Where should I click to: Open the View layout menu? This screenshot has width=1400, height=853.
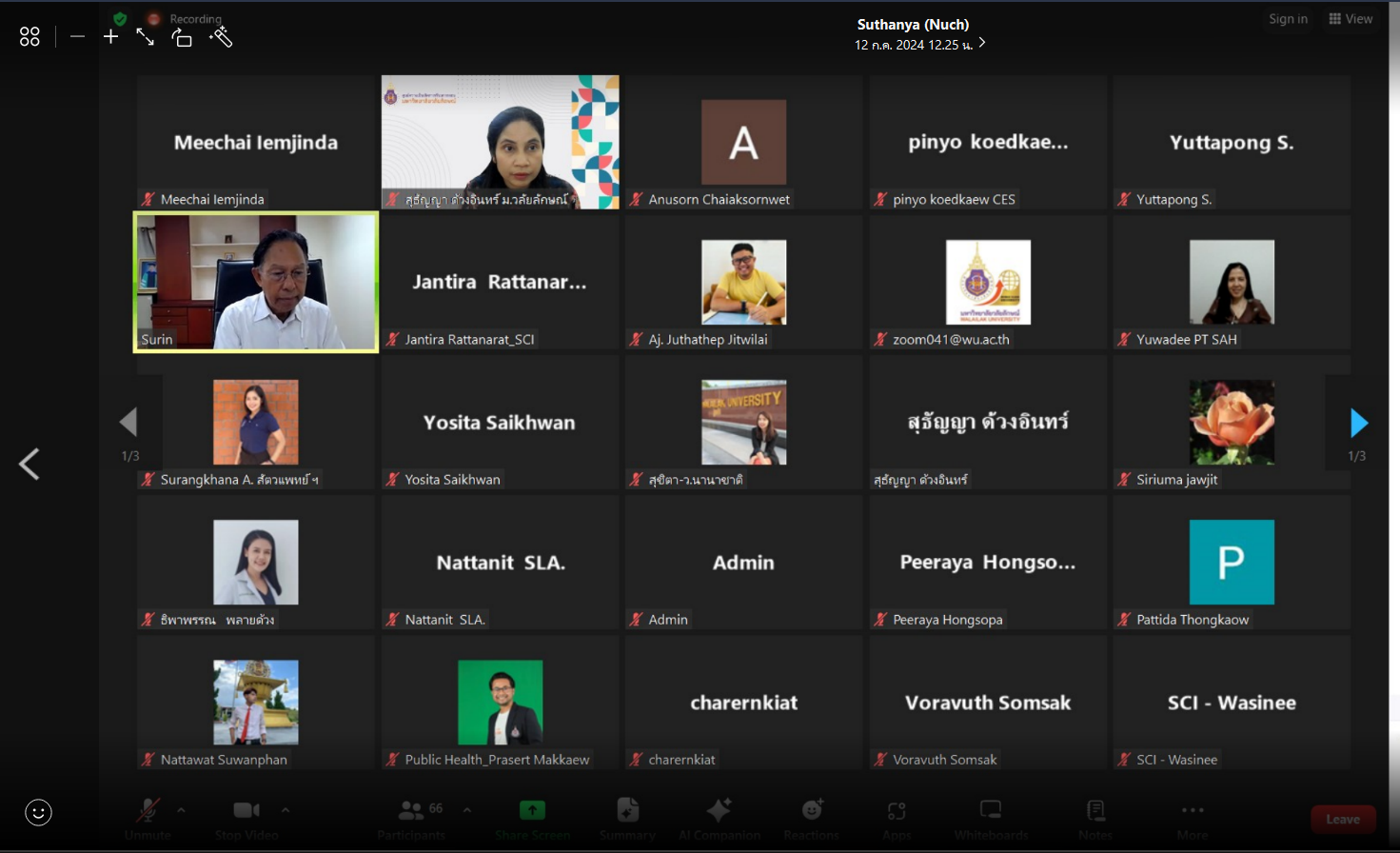[1351, 19]
